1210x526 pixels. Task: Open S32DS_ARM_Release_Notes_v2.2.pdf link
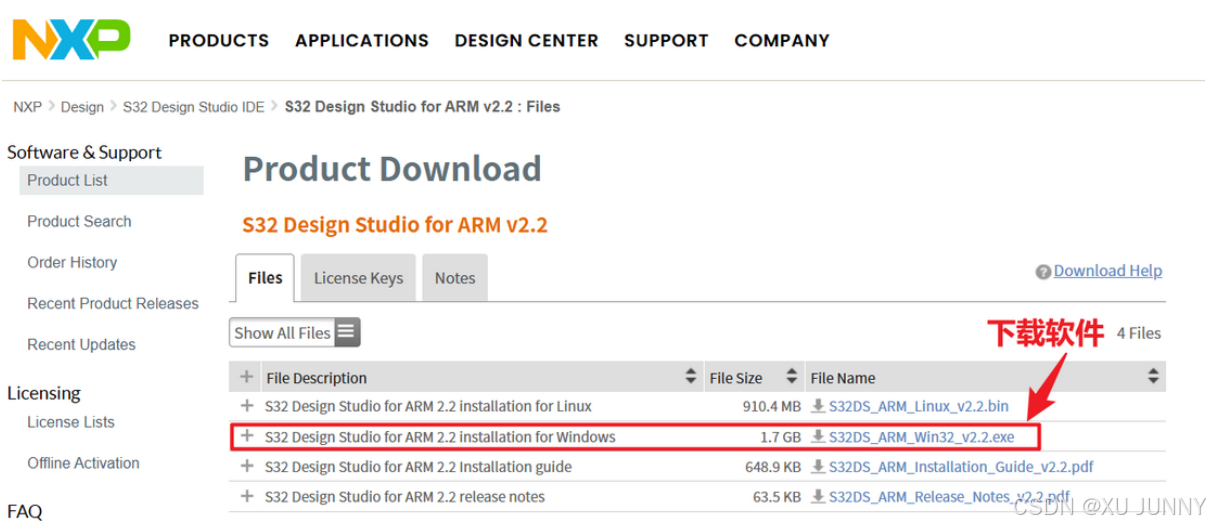949,497
